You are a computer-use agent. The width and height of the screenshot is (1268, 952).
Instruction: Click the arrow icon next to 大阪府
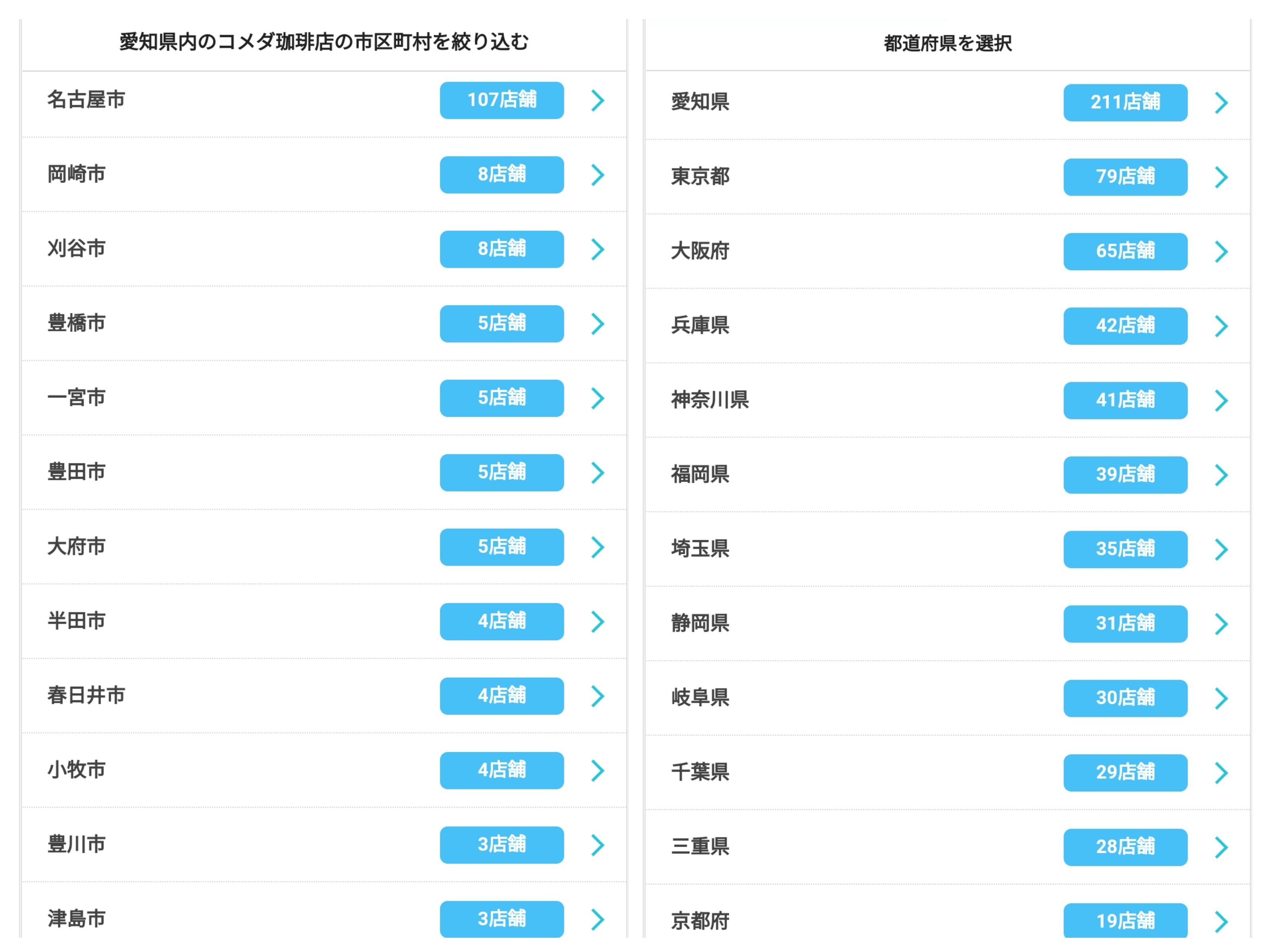tap(1221, 251)
